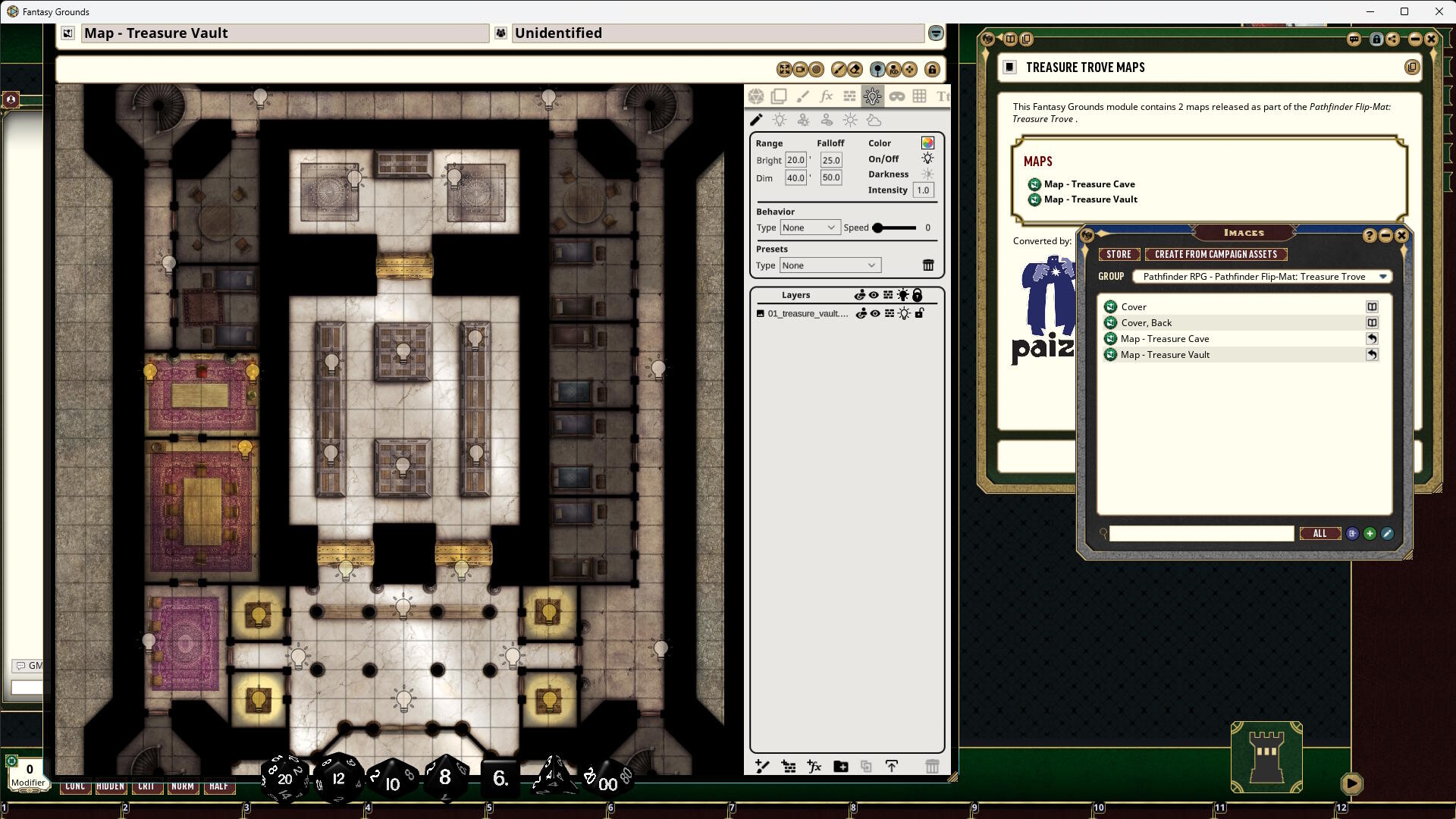Click the target ping icon in map toolbar
The width and height of the screenshot is (1456, 819).
click(x=816, y=69)
